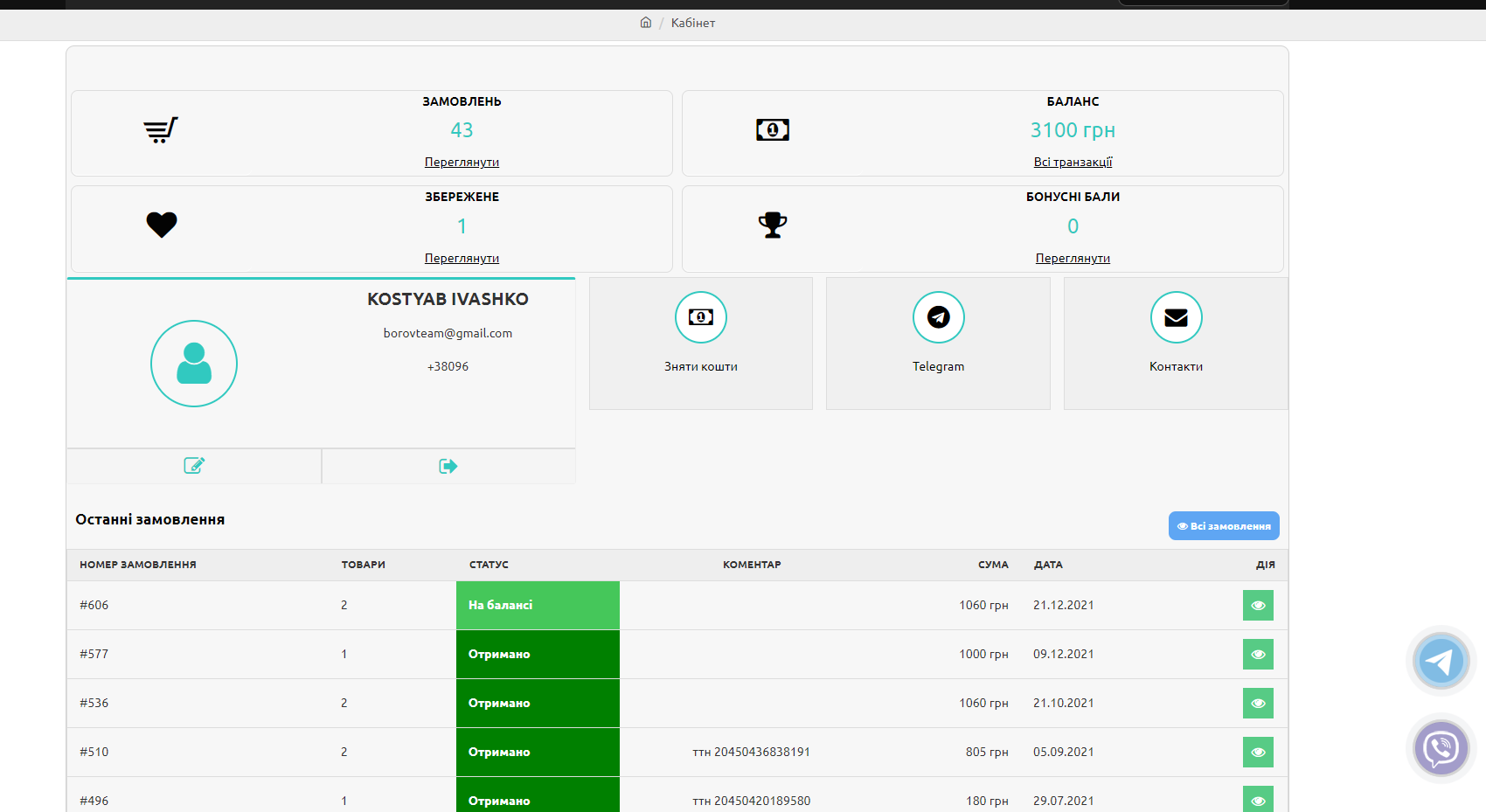View order #577 with eye button
The width and height of the screenshot is (1486, 812).
(x=1258, y=654)
